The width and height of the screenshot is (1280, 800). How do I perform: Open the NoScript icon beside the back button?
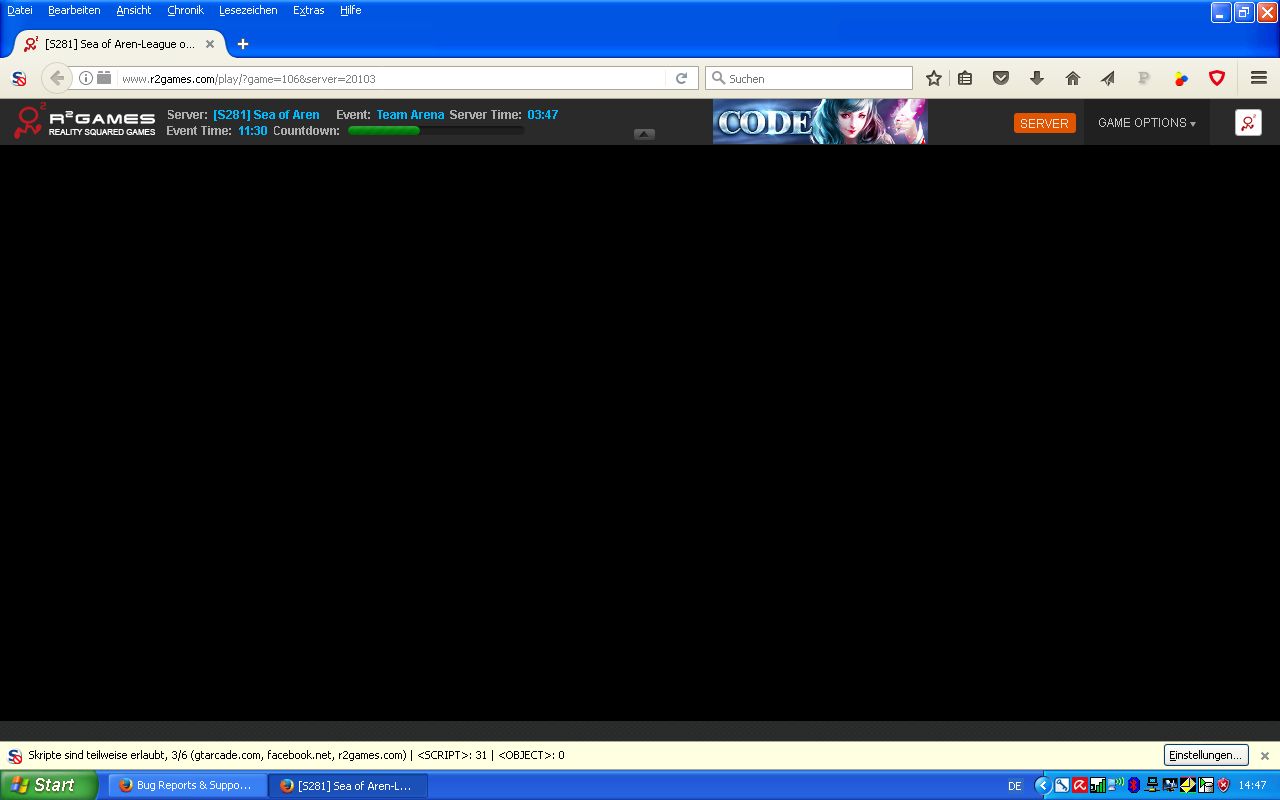pos(18,78)
